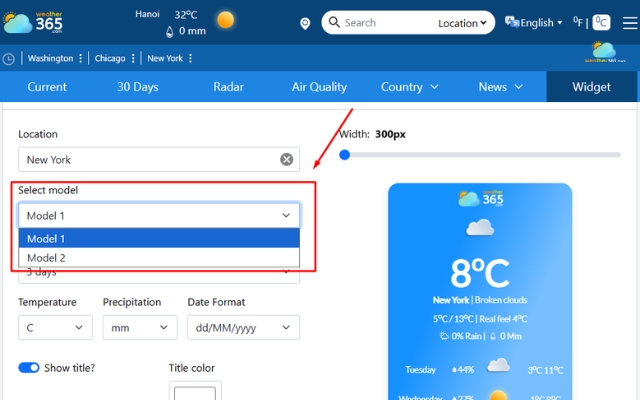The width and height of the screenshot is (640, 400).
Task: Open the Air Quality tab
Action: pos(319,87)
